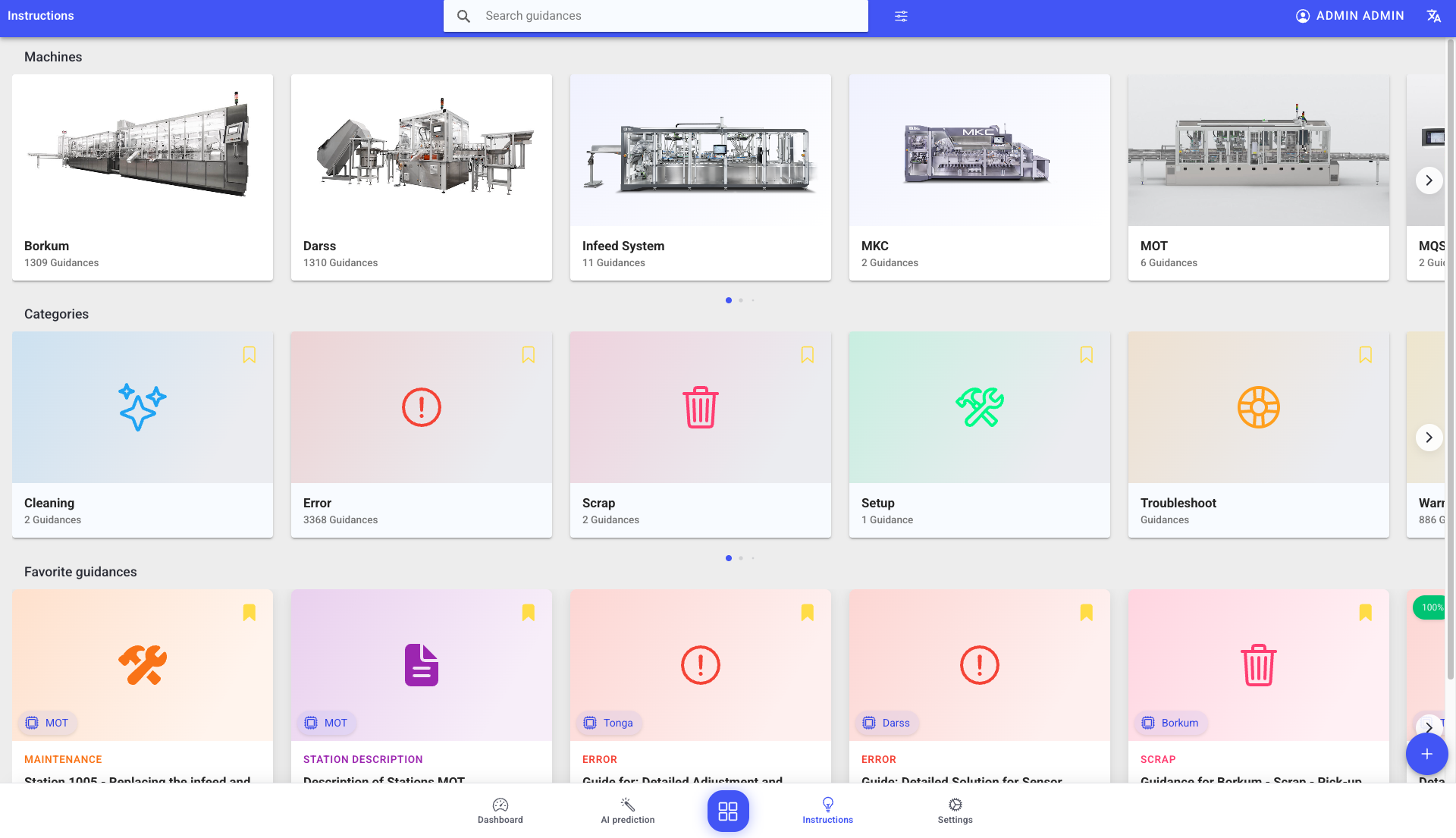Click the 'MAINTENANCE' label
The height and width of the screenshot is (838, 1456).
[x=63, y=759]
